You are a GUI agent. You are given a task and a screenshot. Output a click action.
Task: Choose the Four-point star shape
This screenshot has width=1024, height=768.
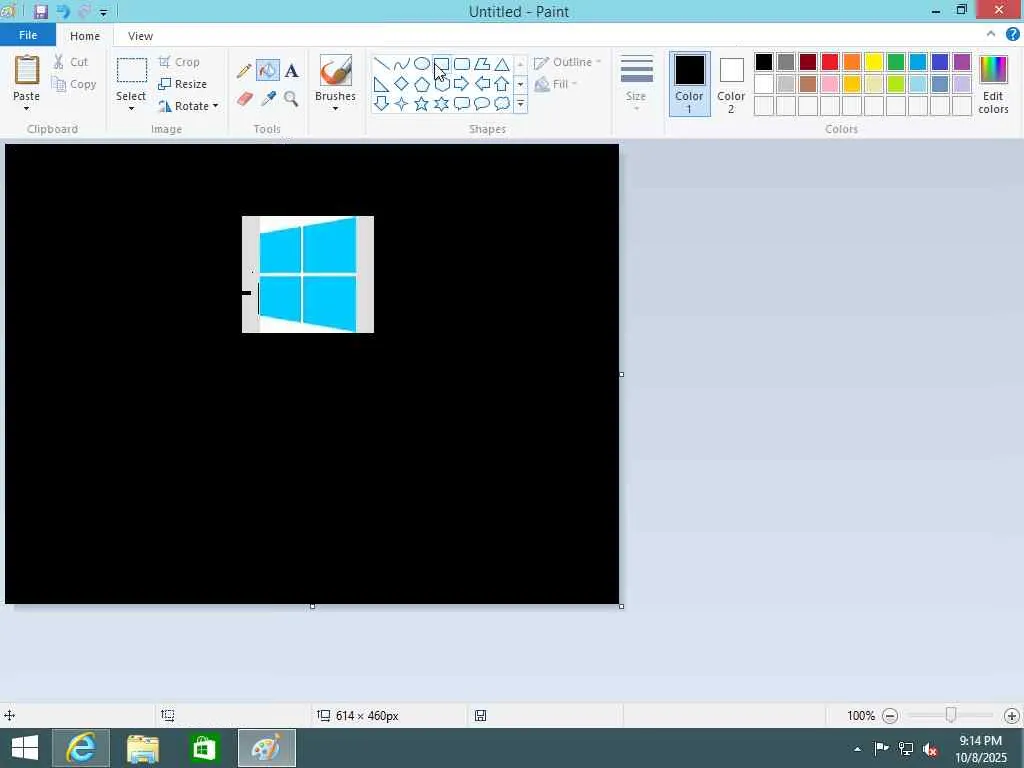(x=402, y=104)
